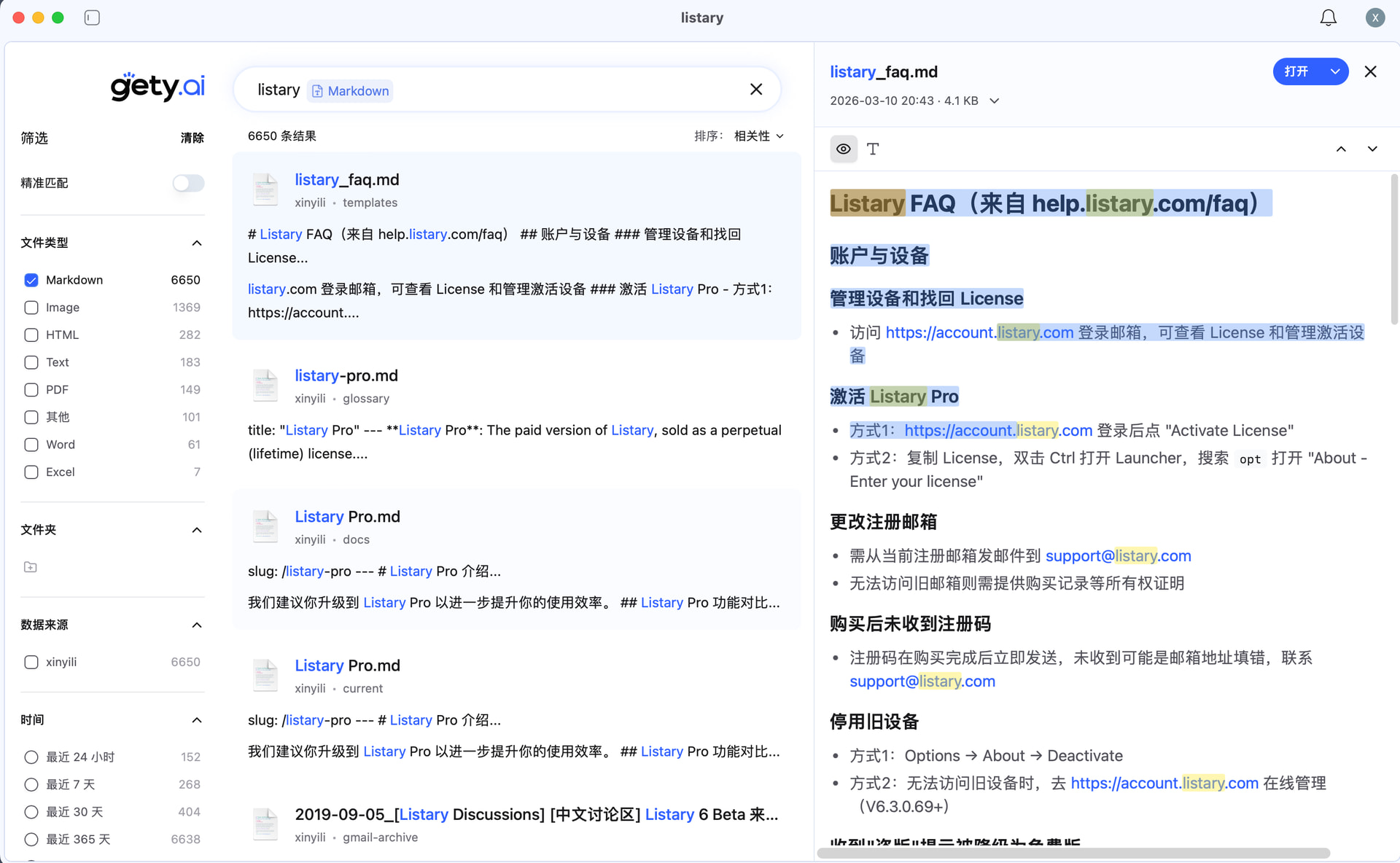Click the account.listary.com link under 管理设备和找回 License
Screen dimensions: 1400x863
pos(979,332)
